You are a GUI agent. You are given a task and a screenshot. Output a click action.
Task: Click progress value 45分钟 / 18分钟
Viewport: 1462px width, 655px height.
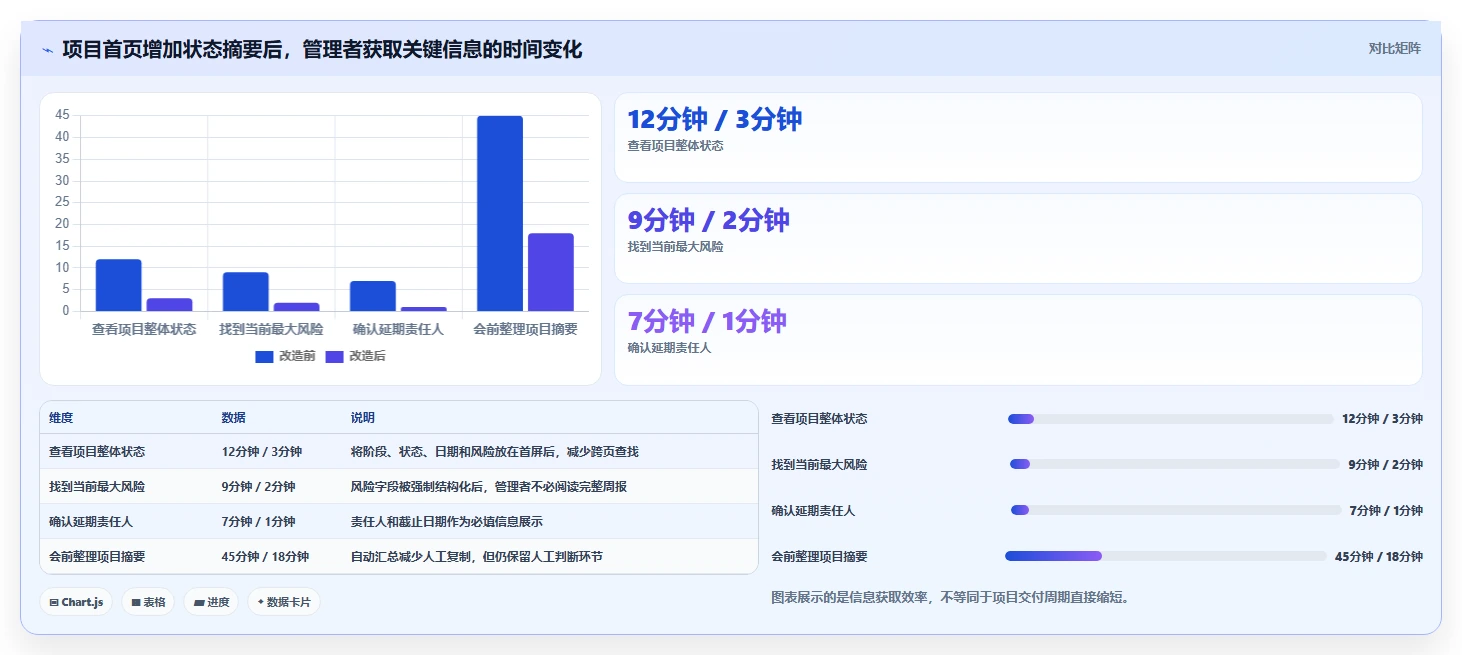point(1379,557)
